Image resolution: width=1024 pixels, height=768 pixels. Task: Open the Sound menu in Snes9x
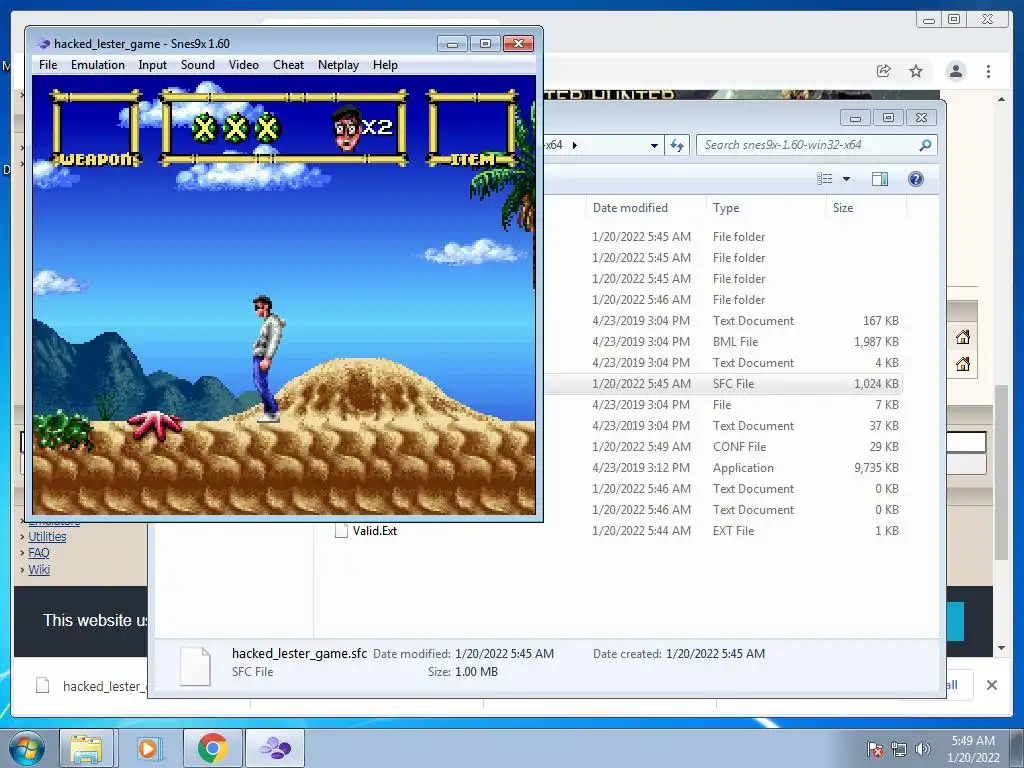coord(197,65)
